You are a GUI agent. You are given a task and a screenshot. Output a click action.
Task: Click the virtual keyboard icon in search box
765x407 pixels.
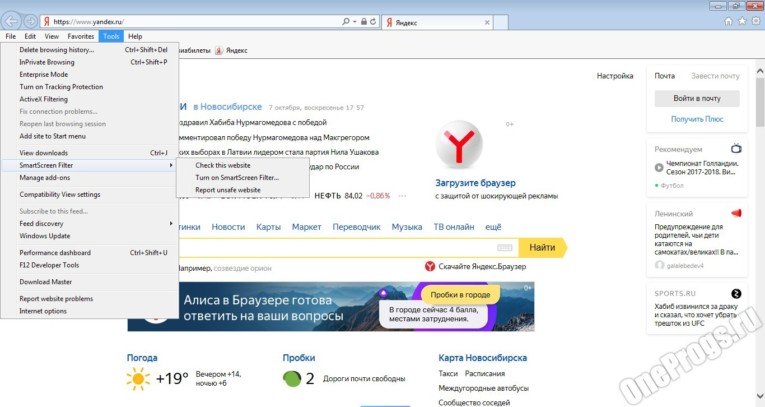point(504,247)
